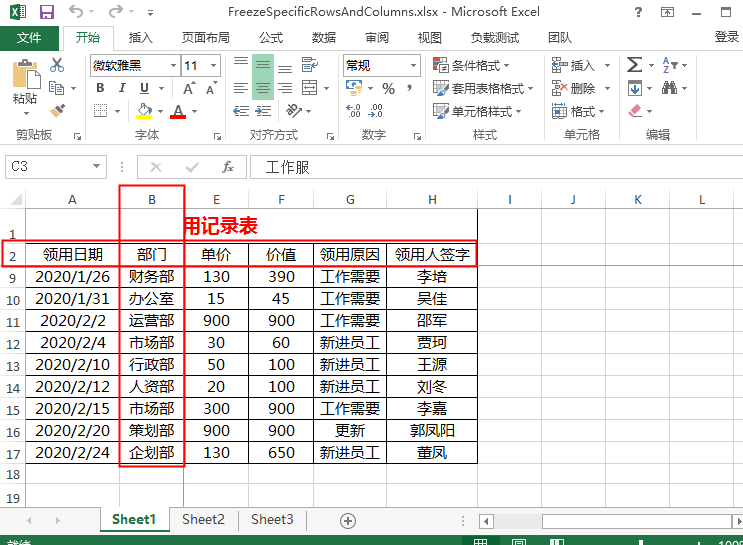Image resolution: width=743 pixels, height=545 pixels.
Task: Decrease font size with small A icon
Action: click(212, 88)
